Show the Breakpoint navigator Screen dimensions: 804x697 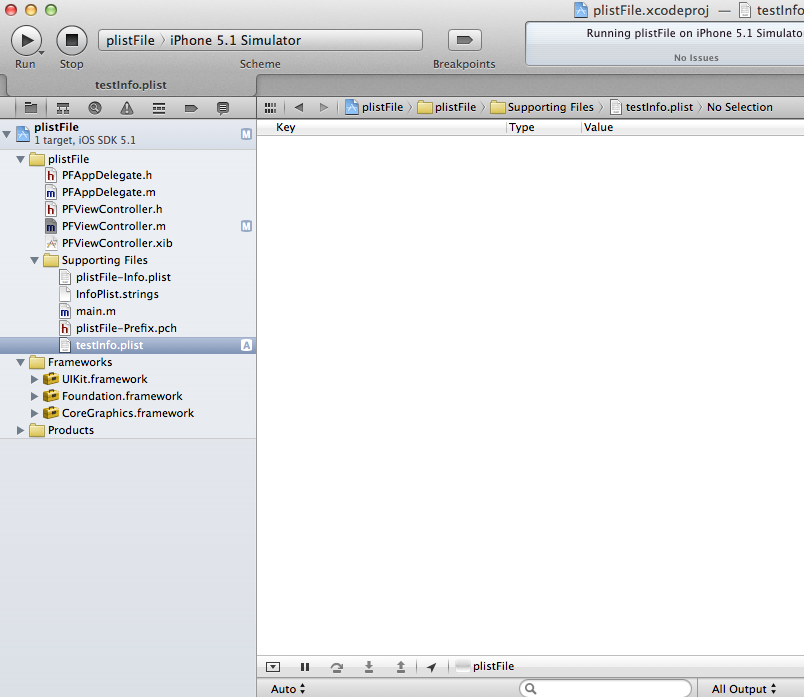click(x=191, y=108)
